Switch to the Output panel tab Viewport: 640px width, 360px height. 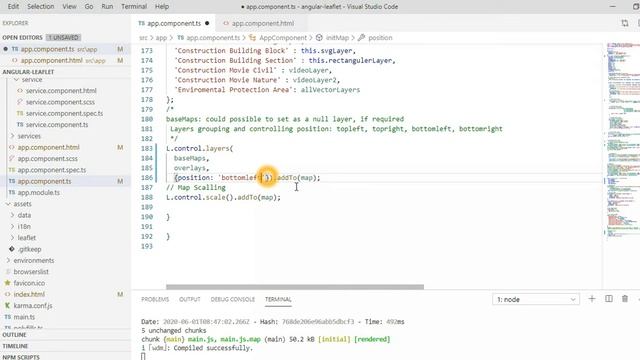pyautogui.click(x=190, y=300)
